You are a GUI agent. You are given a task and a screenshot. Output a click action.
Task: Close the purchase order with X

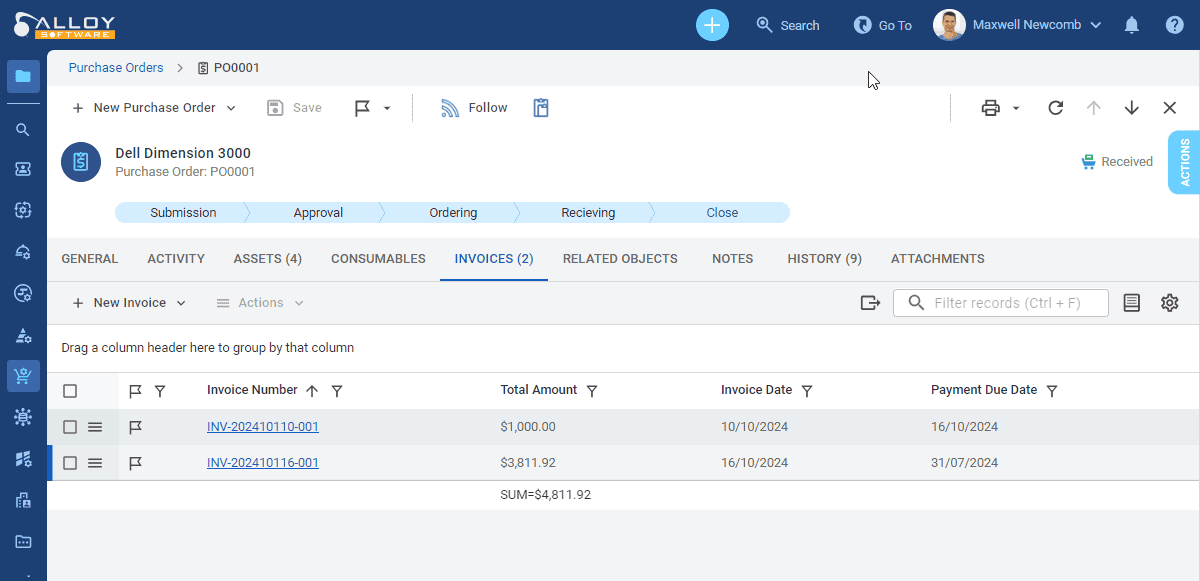click(1169, 108)
